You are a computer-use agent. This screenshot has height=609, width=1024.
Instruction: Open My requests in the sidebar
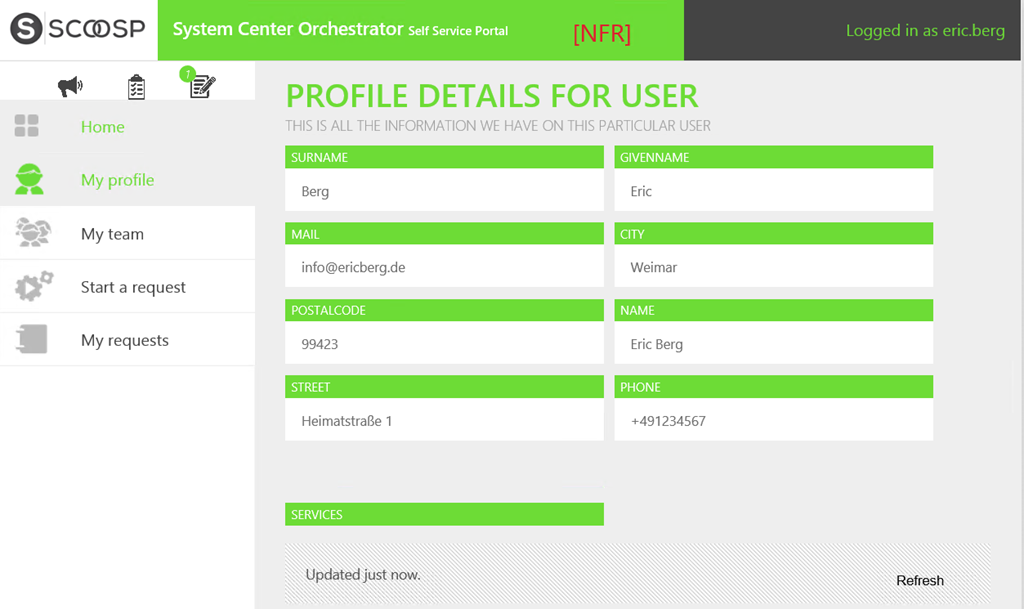(x=125, y=340)
